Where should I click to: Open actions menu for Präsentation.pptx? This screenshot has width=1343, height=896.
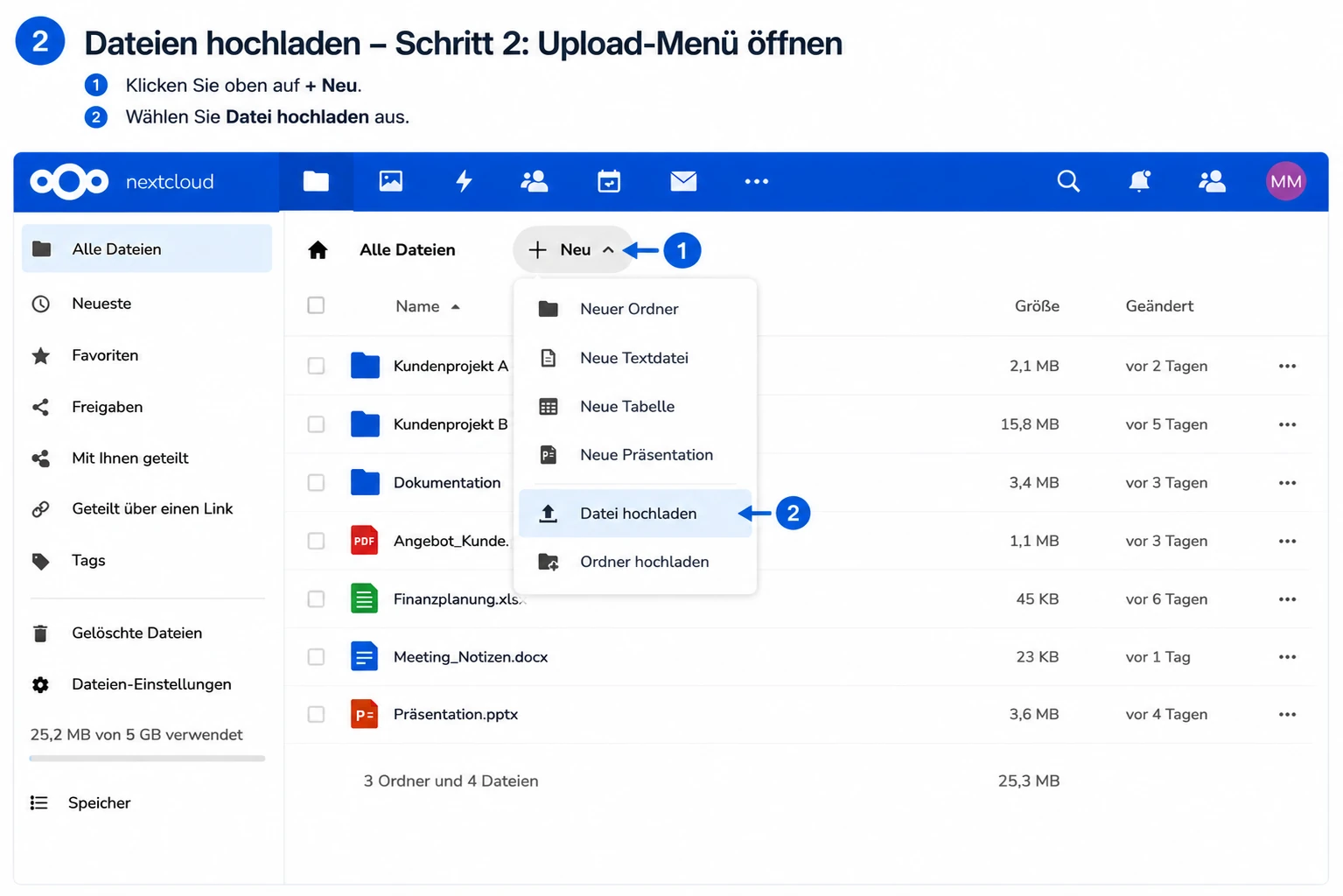coord(1287,715)
